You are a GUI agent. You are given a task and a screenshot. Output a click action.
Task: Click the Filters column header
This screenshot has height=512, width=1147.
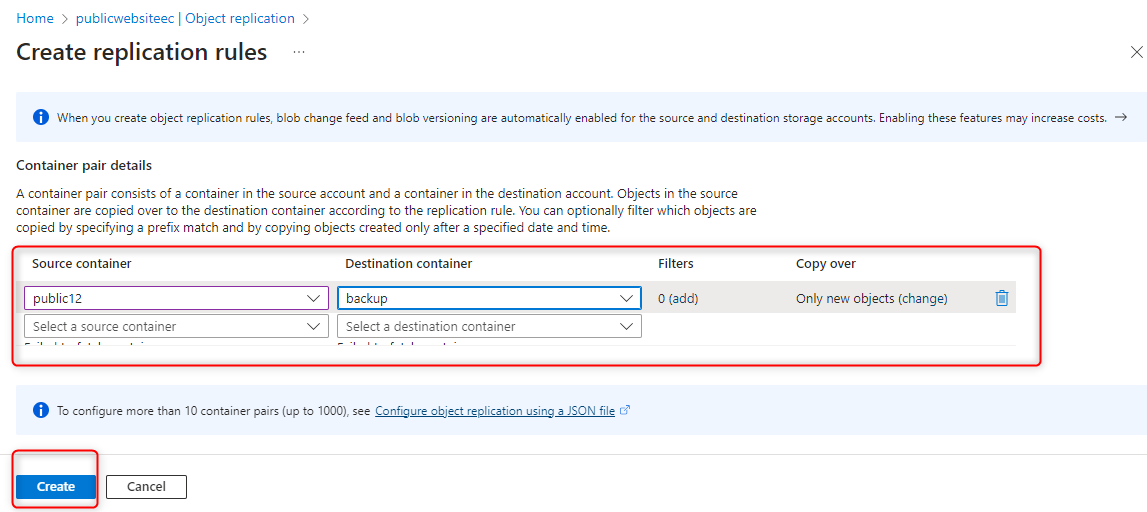676,264
